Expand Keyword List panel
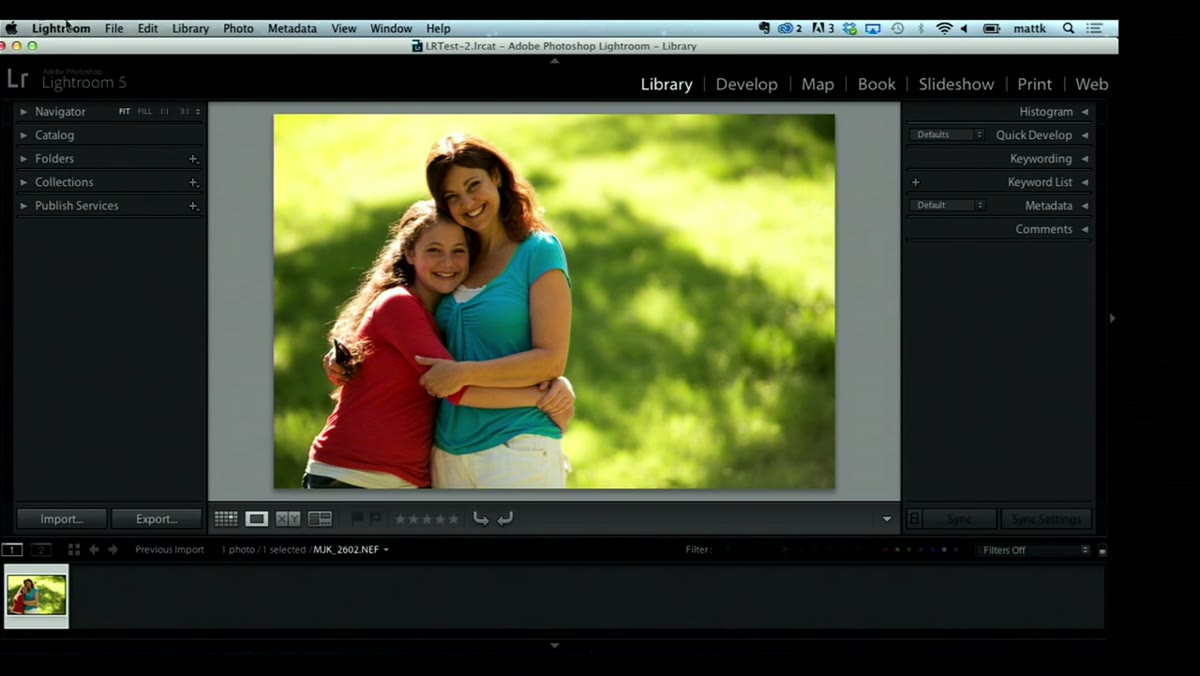 click(1085, 182)
